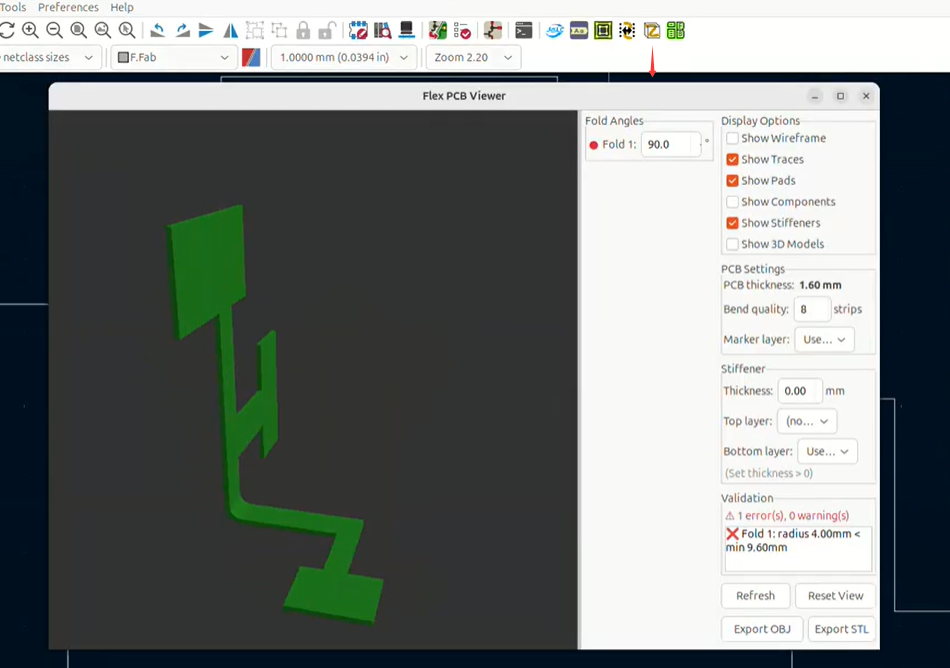
Task: Open the Marker layer dropdown
Action: point(824,340)
